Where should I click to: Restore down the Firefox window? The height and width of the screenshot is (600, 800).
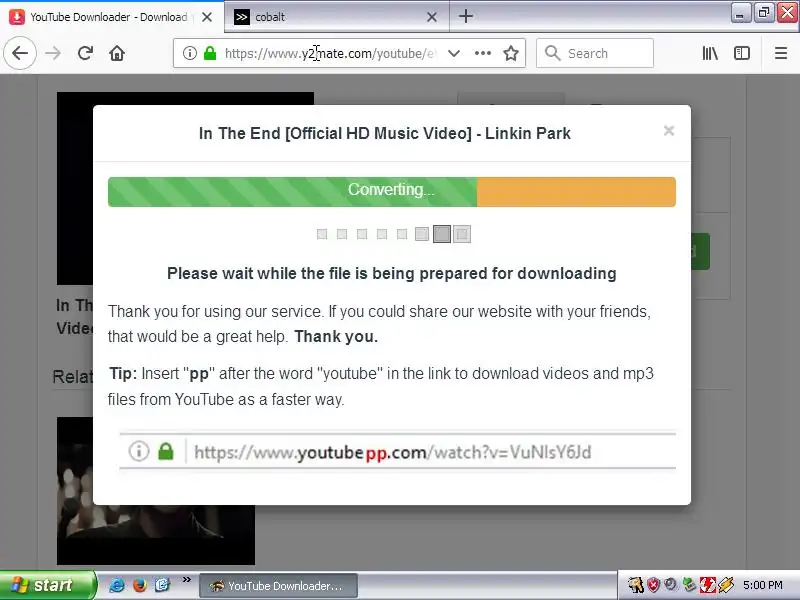pyautogui.click(x=763, y=13)
